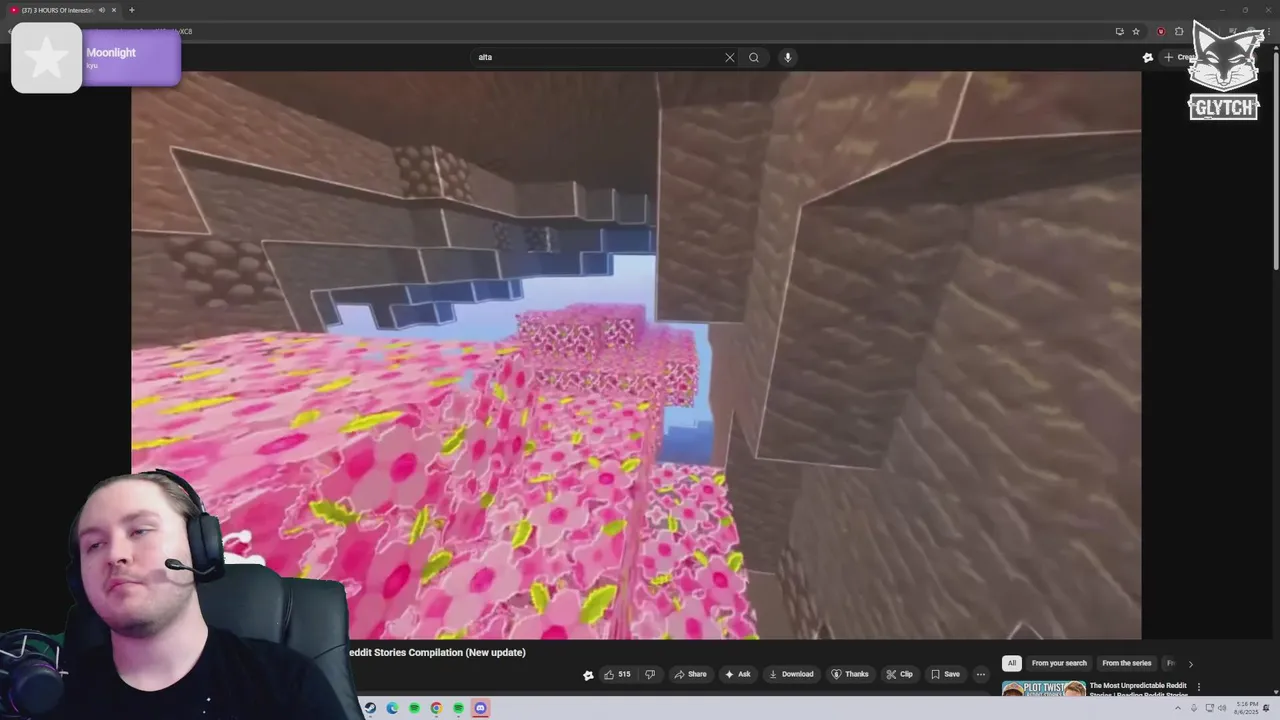Image resolution: width=1280 pixels, height=720 pixels.
Task: Click the red extension icon in toolbar
Action: 1161,31
